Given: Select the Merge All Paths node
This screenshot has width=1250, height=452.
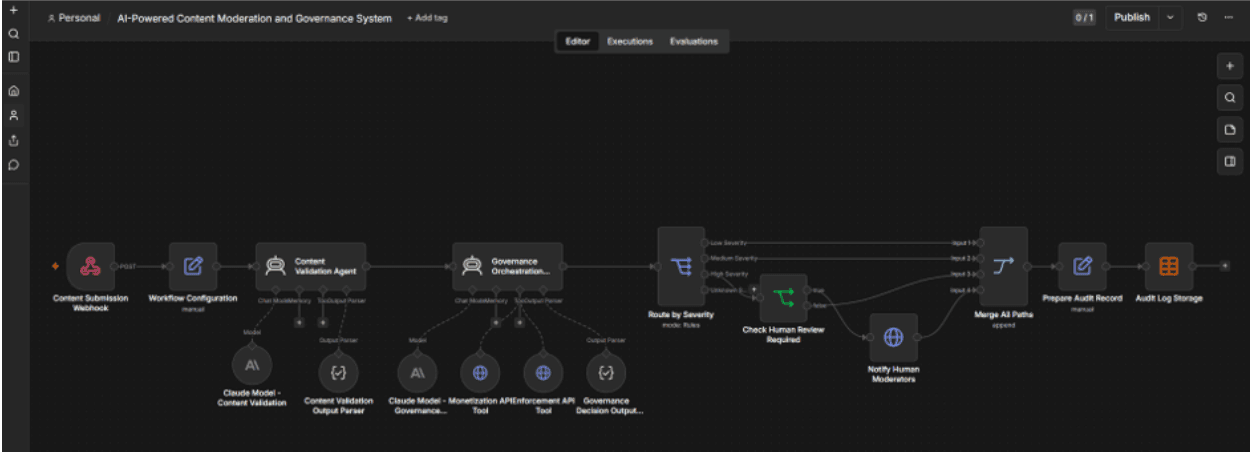Looking at the screenshot, I should pos(1004,266).
